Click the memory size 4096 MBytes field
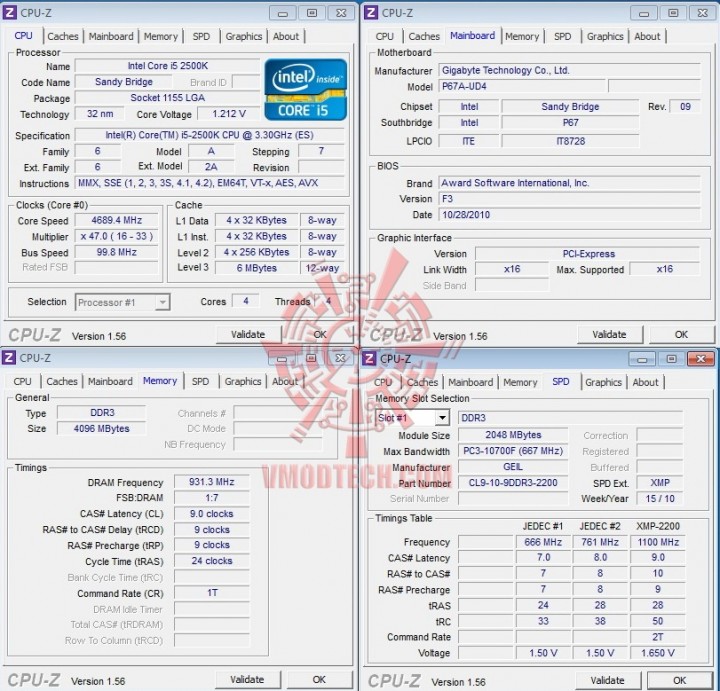Screen dimensions: 720x691 101,429
